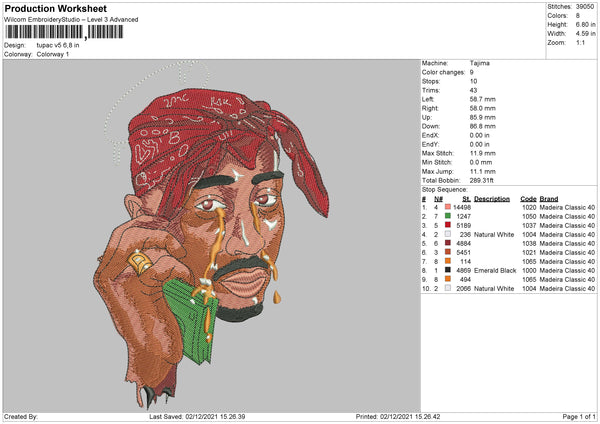600x424 pixels.
Task: Click the white swatch in stop 10
Action: click(x=448, y=288)
